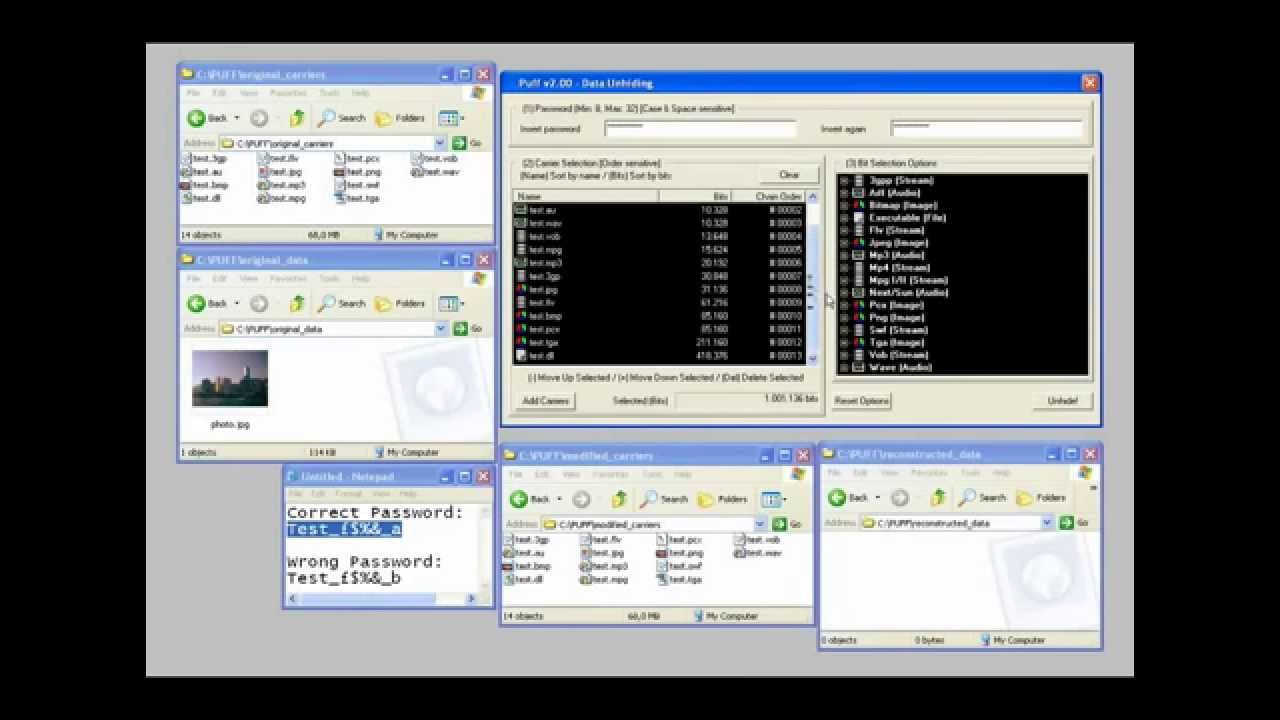The image size is (1280, 720).
Task: Open File menu in original_carriers window
Action: [193, 93]
